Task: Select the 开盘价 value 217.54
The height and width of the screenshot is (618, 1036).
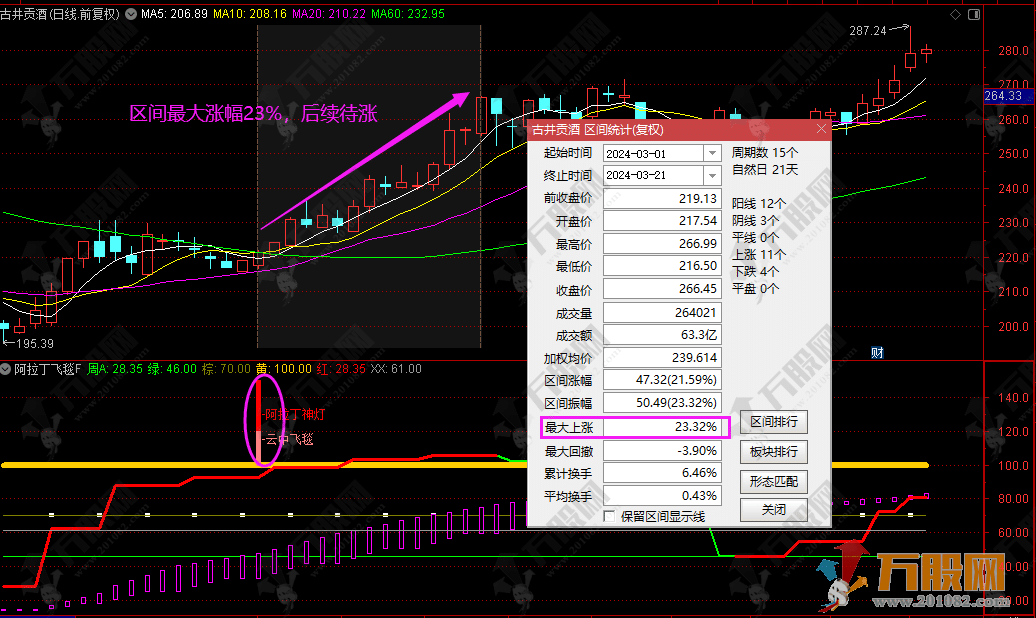Action: point(662,221)
